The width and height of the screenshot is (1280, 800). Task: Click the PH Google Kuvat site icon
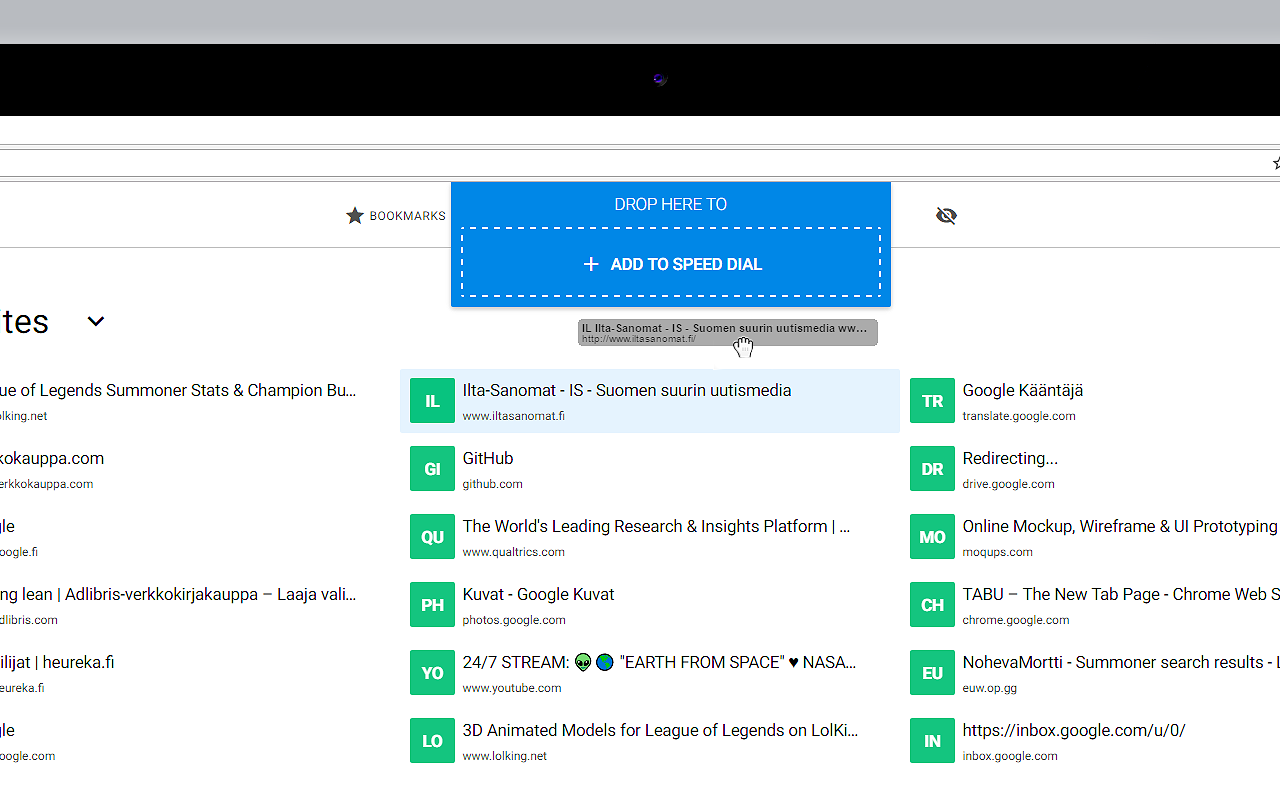coord(432,605)
